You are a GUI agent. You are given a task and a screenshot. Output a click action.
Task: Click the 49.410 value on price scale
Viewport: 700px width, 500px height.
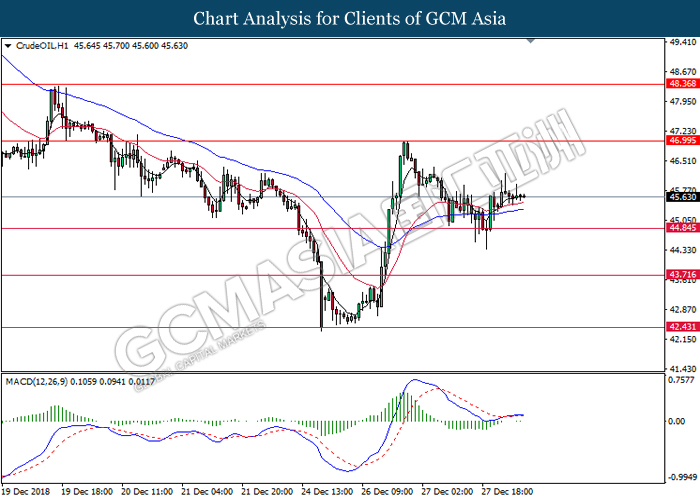pos(682,43)
